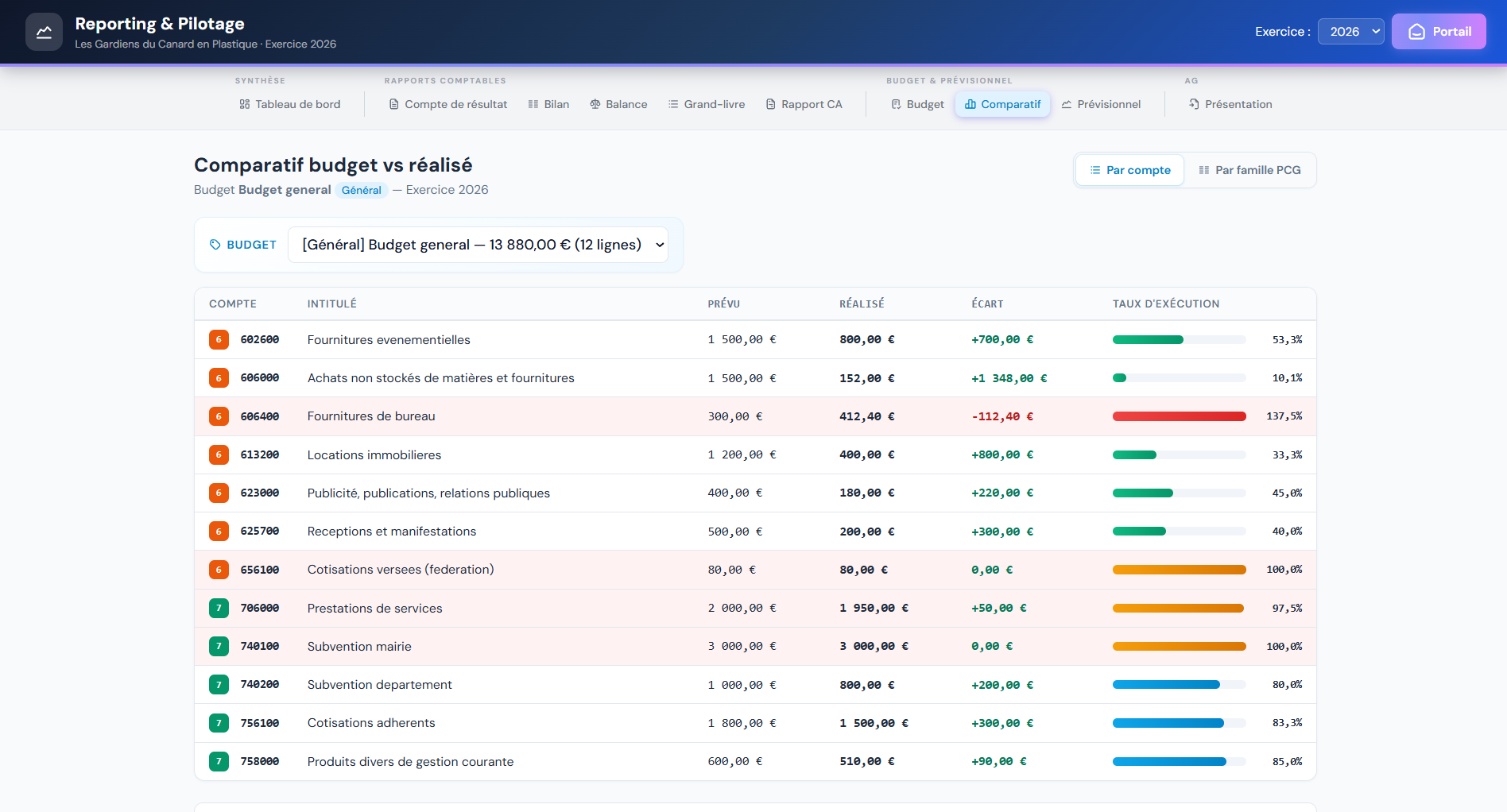The image size is (1507, 812).
Task: Open the Compte de résultat report
Action: [x=447, y=104]
